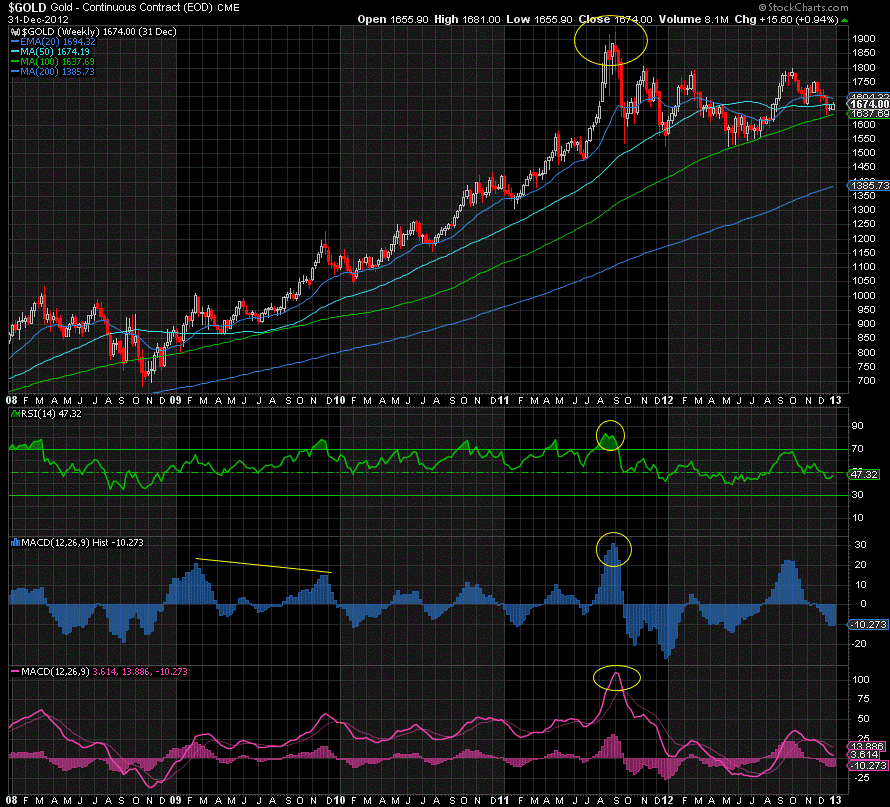The image size is (890, 807).
Task: Click the 1385.73 MA(200) value tag
Action: click(866, 186)
